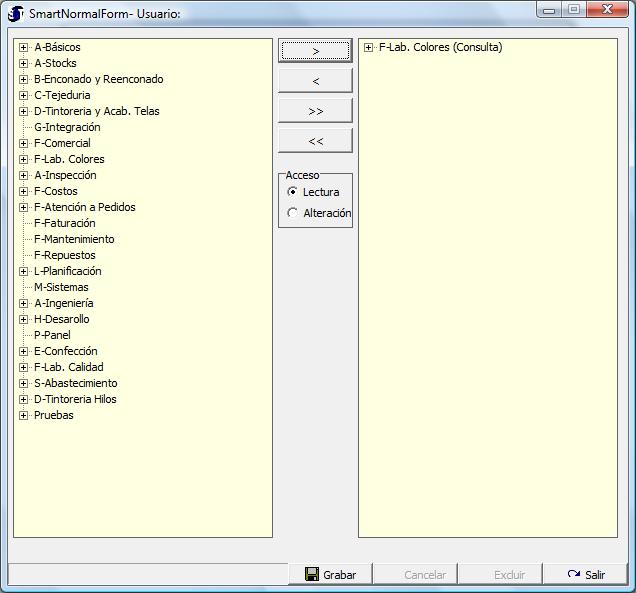
Task: Select the M-Sistemas tree item
Action: 61,287
